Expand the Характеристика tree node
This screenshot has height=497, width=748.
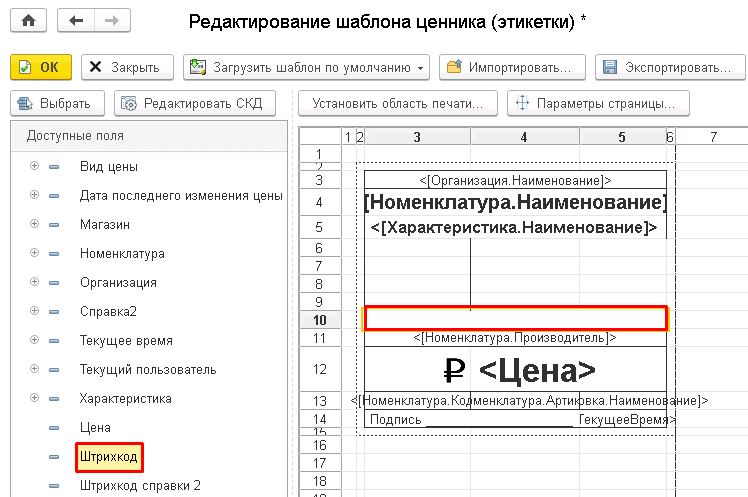[x=35, y=398]
